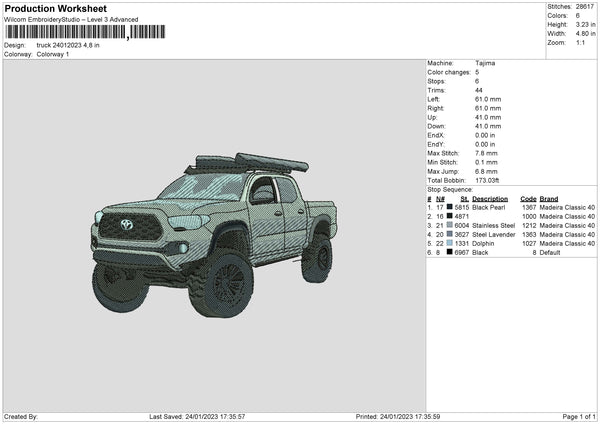Select the Stainless Steel color swatch
Screen dimensions: 600x424
[450, 225]
